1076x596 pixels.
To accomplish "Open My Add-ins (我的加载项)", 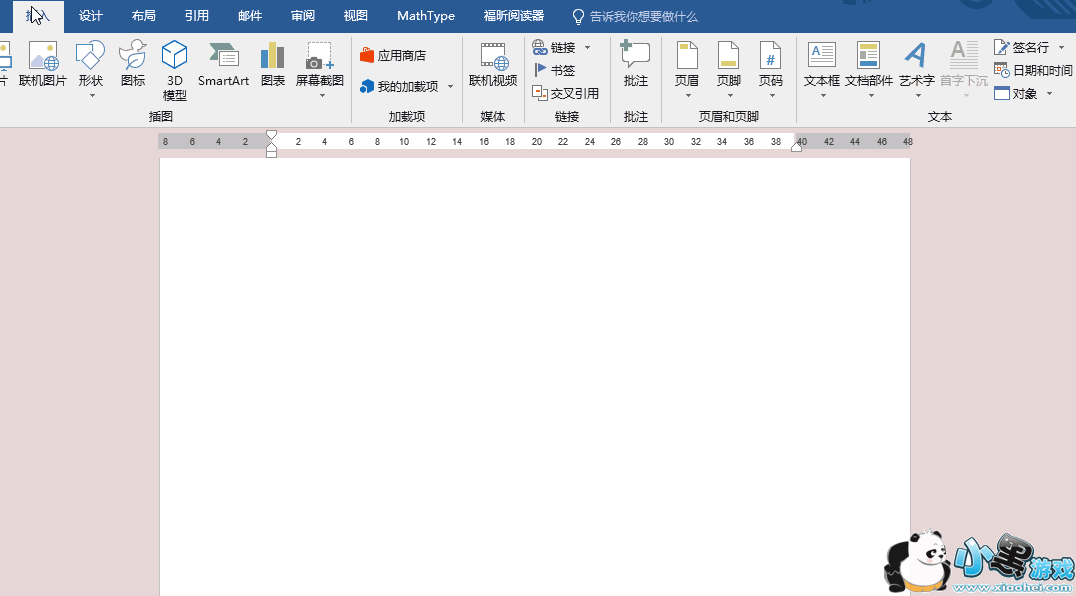I will [399, 86].
